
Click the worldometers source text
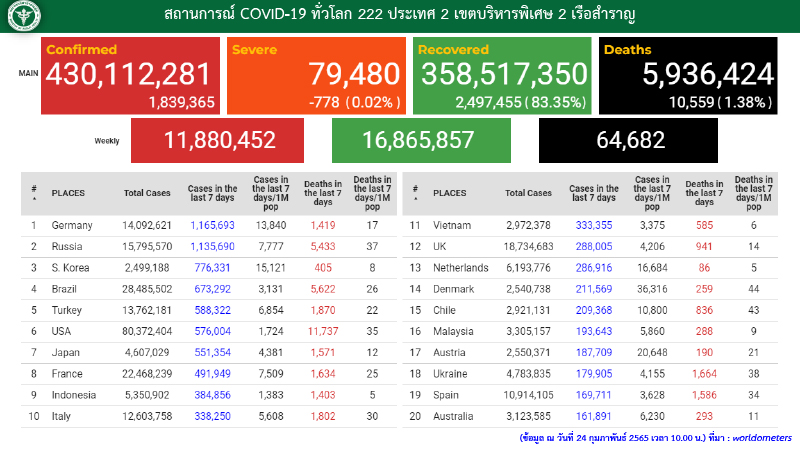click(x=762, y=438)
